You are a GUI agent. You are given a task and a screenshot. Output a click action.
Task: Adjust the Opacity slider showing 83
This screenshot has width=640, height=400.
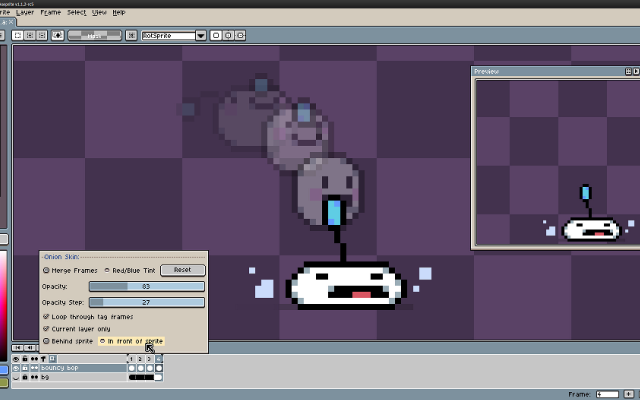tap(147, 287)
